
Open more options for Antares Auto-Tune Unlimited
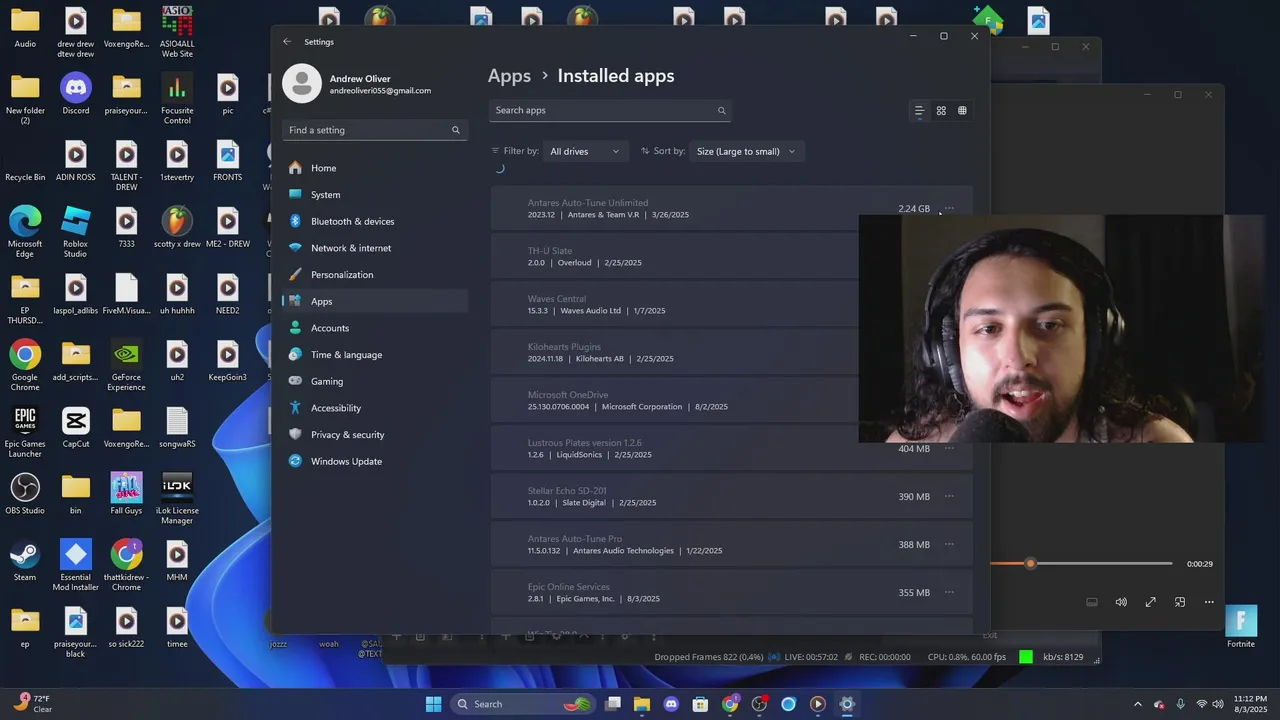click(949, 209)
